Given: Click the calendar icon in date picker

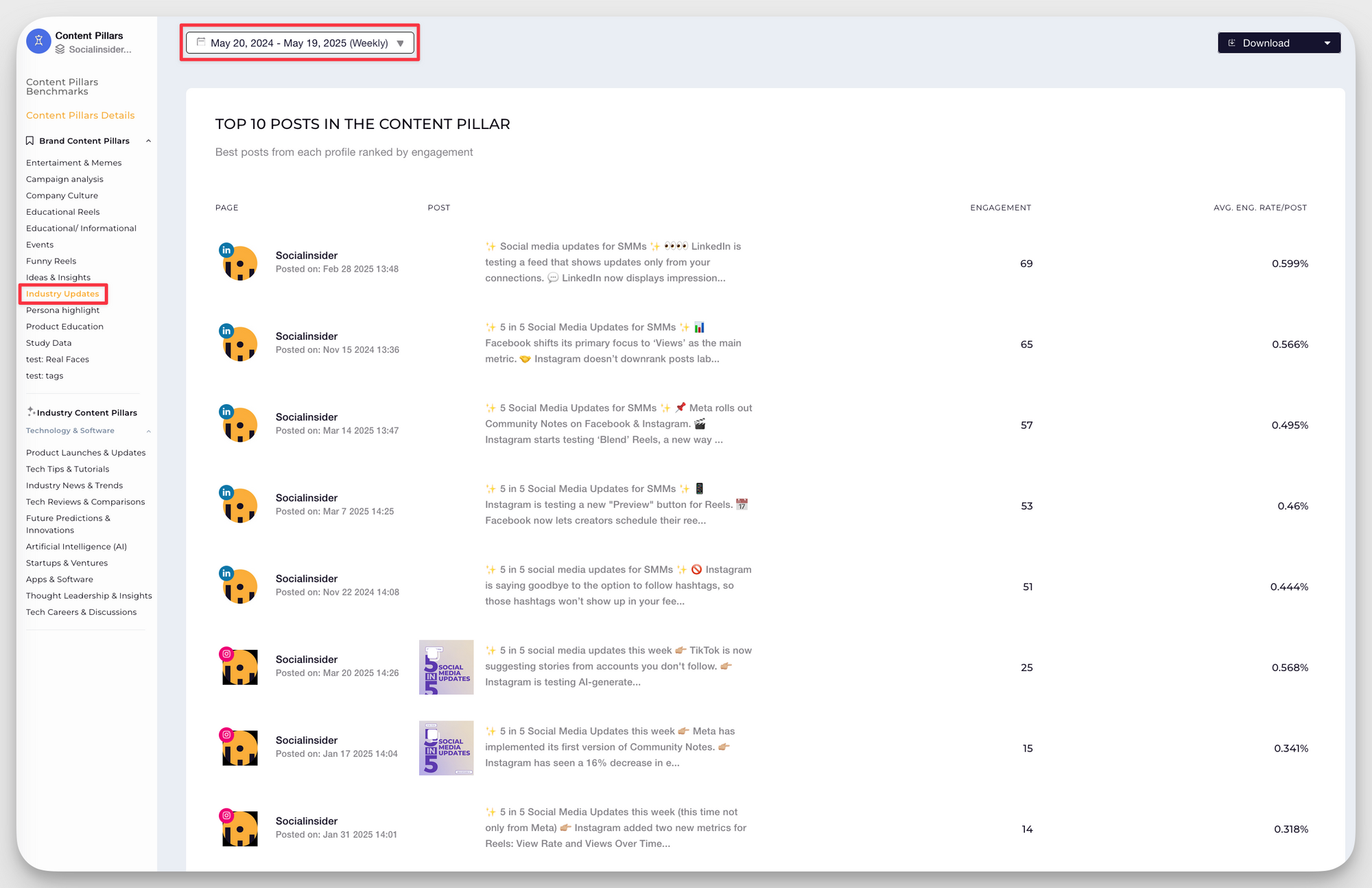Looking at the screenshot, I should (201, 43).
